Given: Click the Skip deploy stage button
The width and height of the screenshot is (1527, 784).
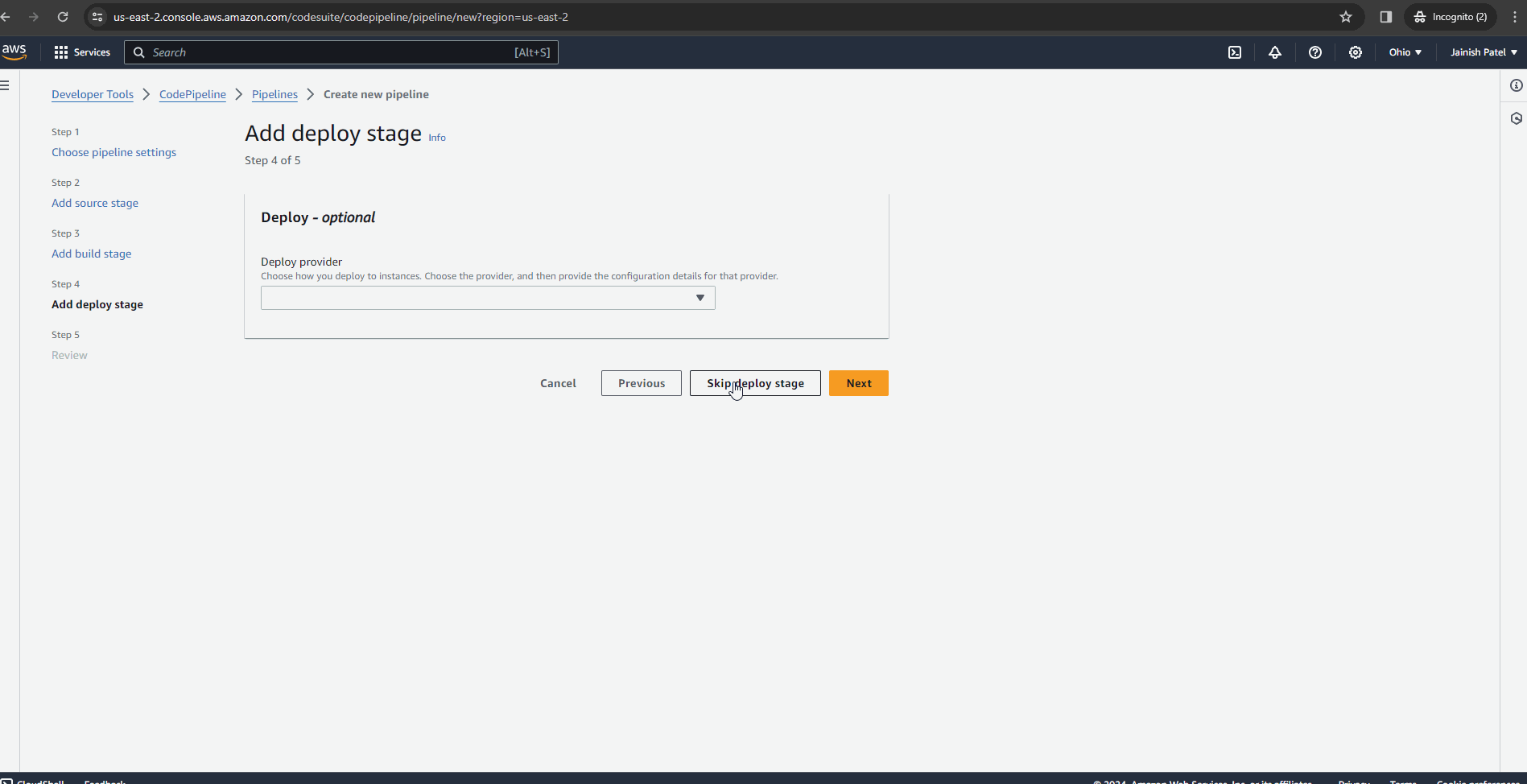Looking at the screenshot, I should (x=754, y=383).
